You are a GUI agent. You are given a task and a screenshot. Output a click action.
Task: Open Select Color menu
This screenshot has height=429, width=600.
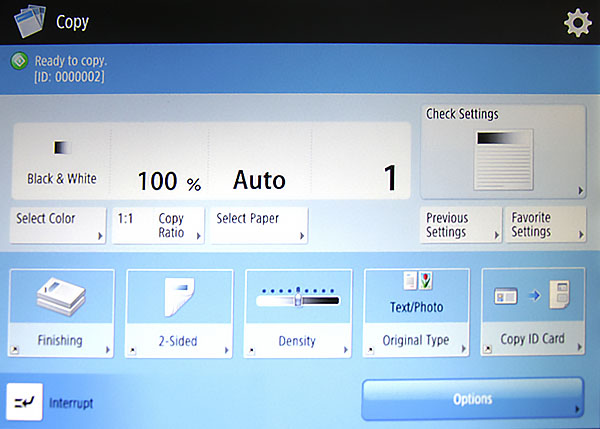(58, 225)
